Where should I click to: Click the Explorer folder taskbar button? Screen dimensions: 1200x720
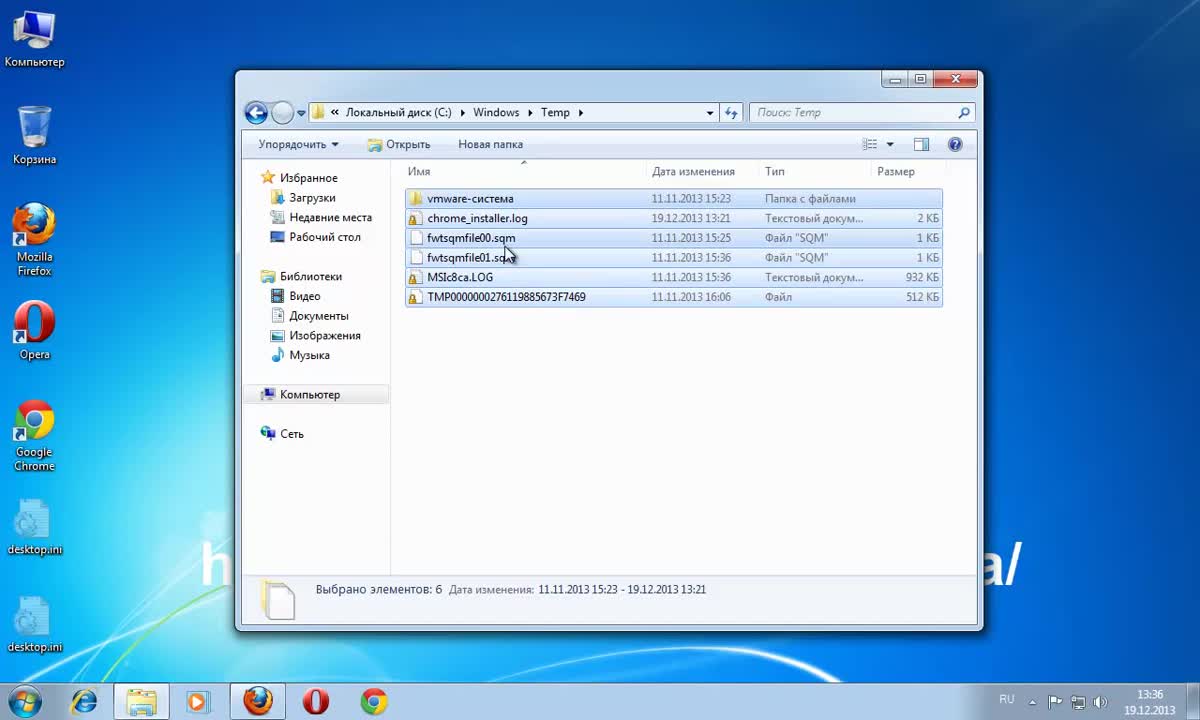point(141,702)
